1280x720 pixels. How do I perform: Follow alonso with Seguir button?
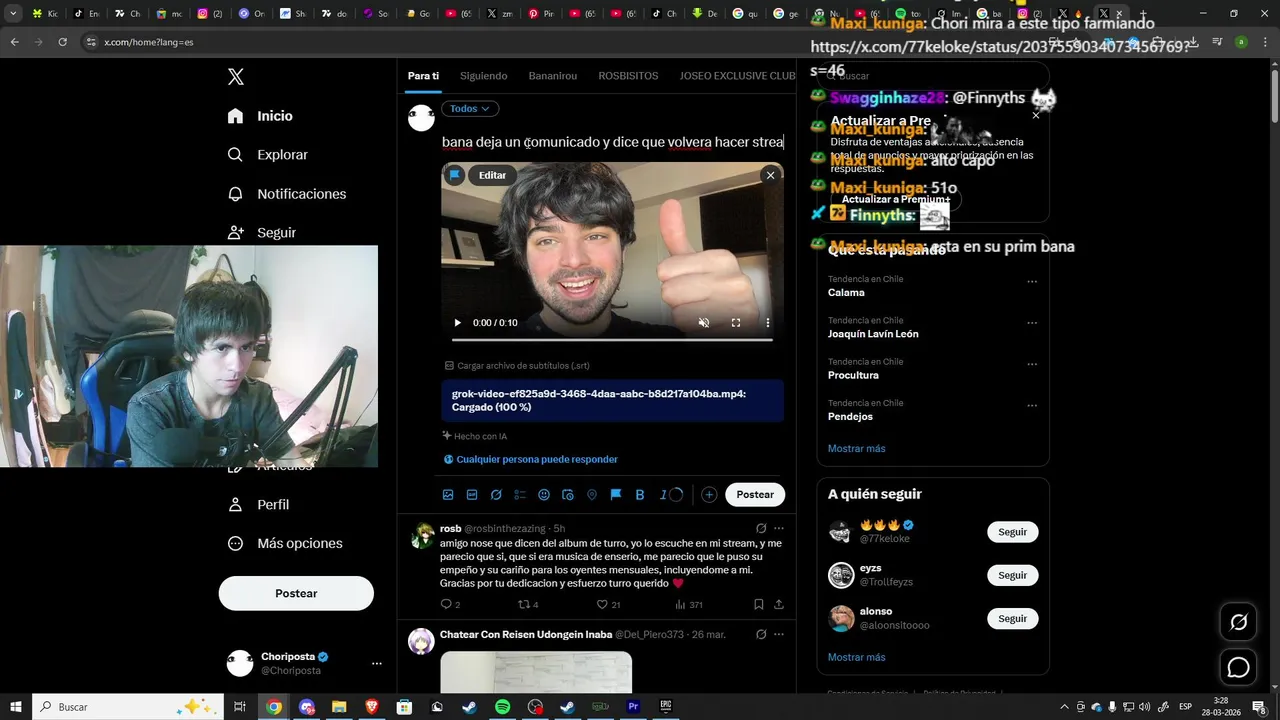click(1013, 618)
